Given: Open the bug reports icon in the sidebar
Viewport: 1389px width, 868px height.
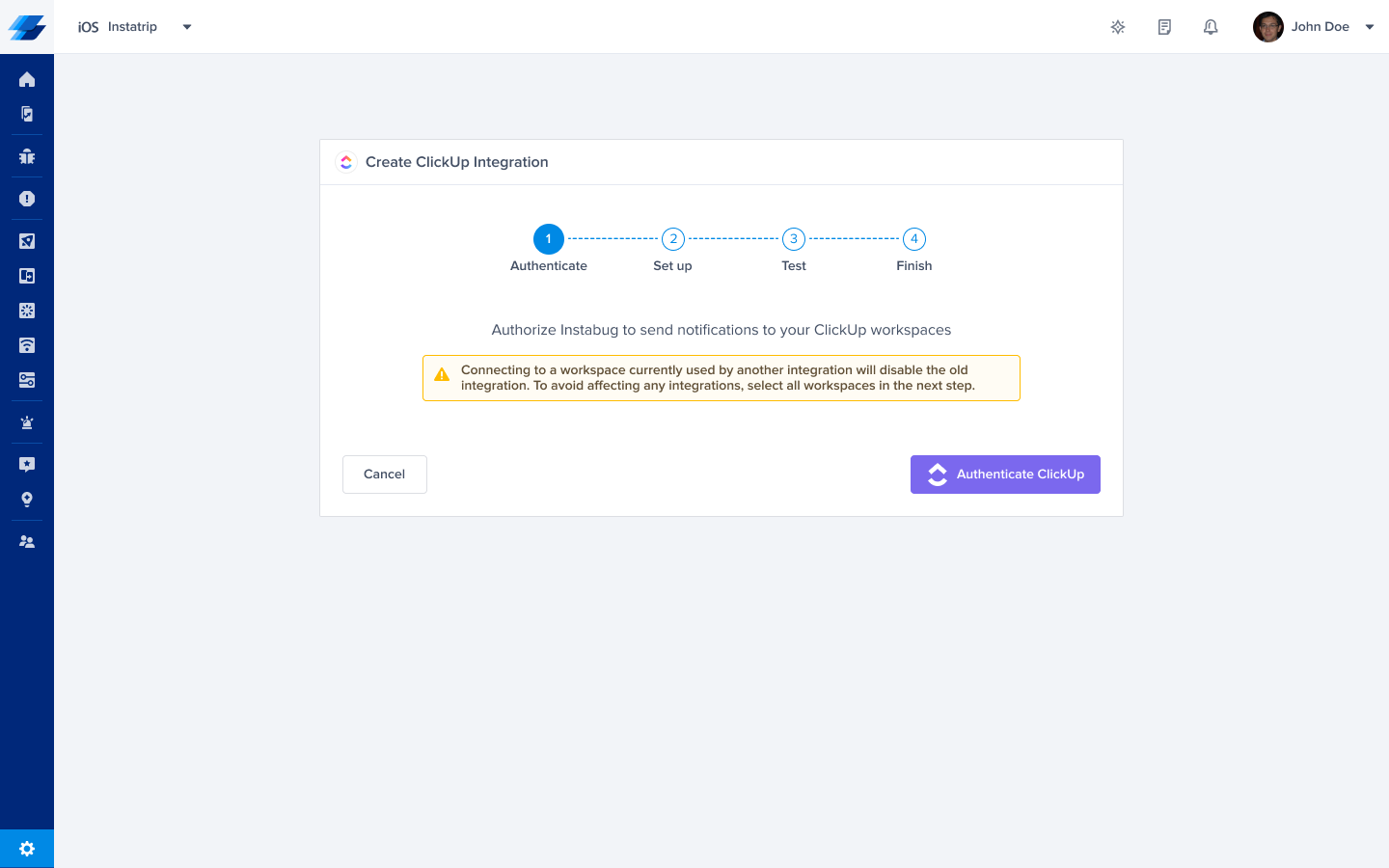Looking at the screenshot, I should (x=27, y=156).
